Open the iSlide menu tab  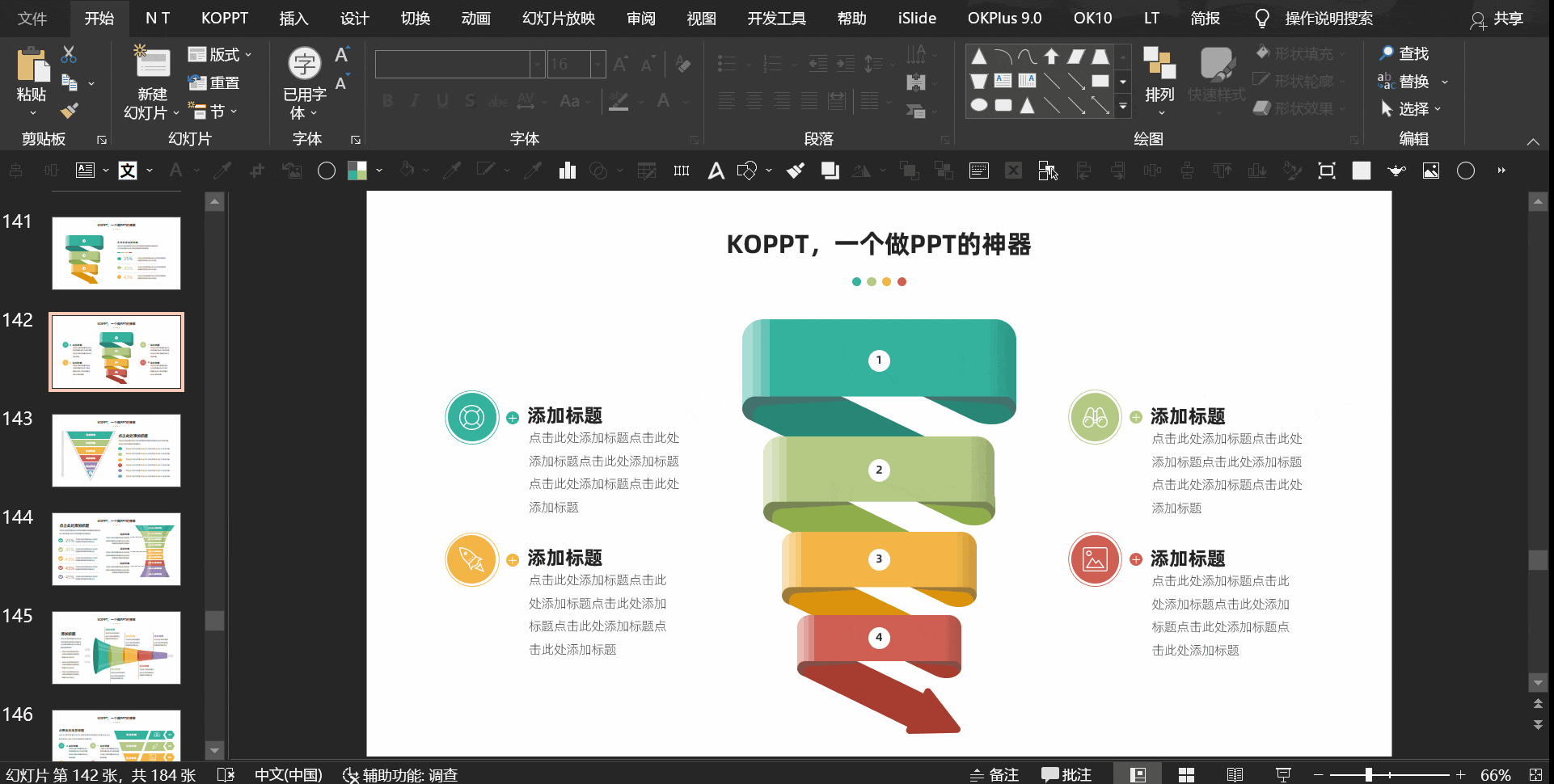tap(916, 18)
